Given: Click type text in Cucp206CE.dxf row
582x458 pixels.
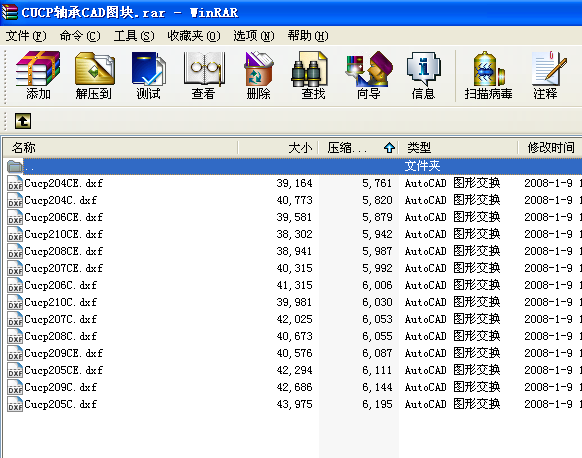Looking at the screenshot, I should pos(452,217).
